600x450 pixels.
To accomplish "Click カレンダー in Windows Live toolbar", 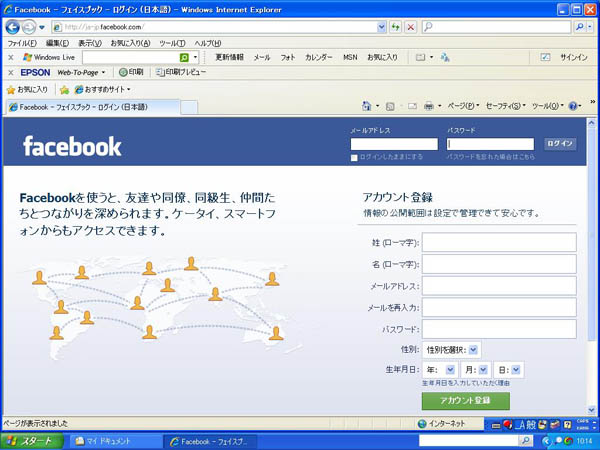I will click(318, 57).
